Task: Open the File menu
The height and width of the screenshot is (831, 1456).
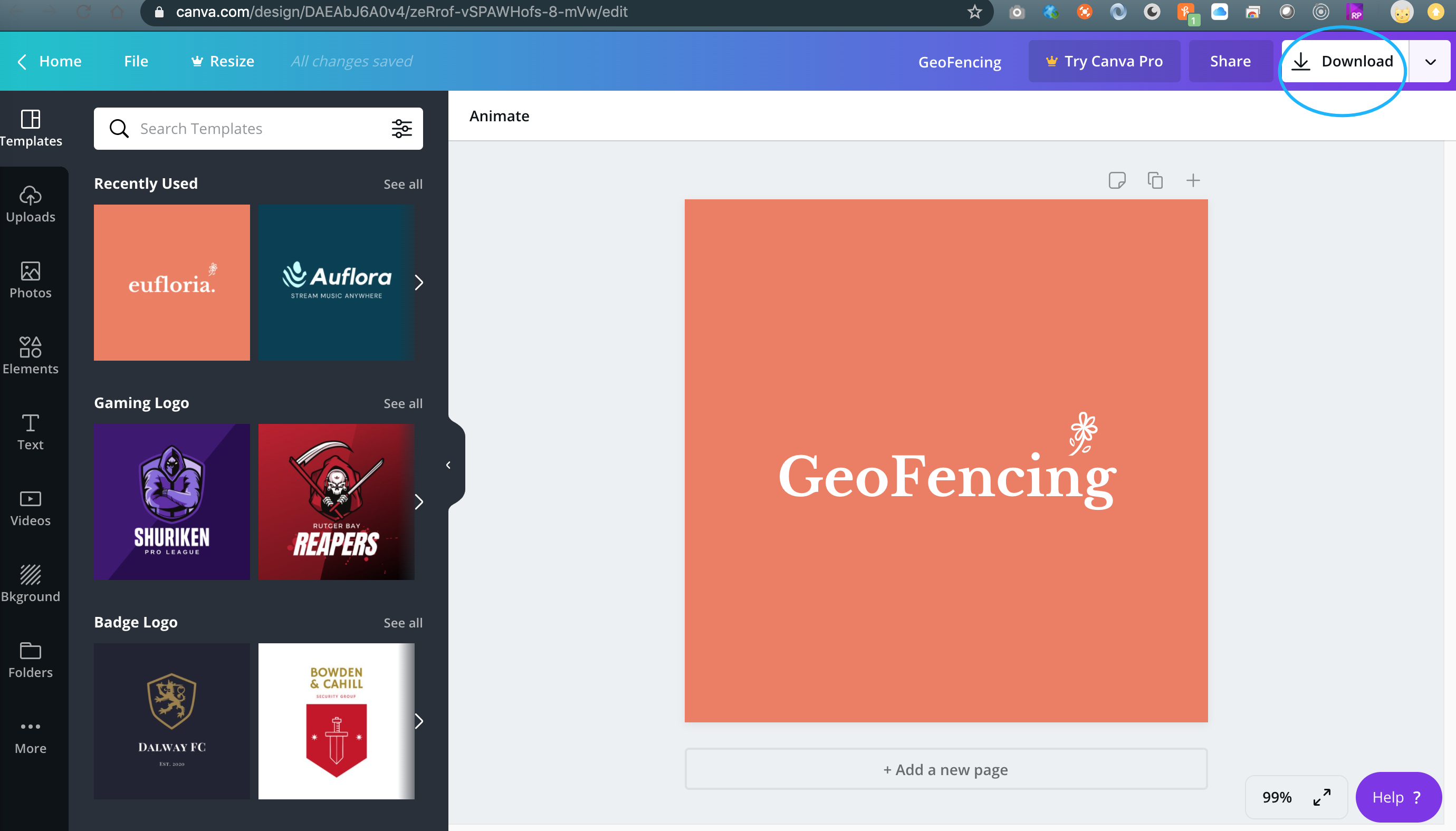Action: [135, 61]
